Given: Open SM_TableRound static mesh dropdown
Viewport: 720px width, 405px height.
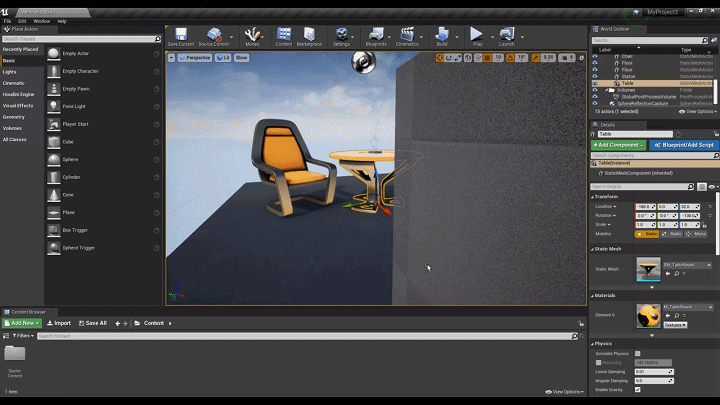Looking at the screenshot, I should [687, 265].
